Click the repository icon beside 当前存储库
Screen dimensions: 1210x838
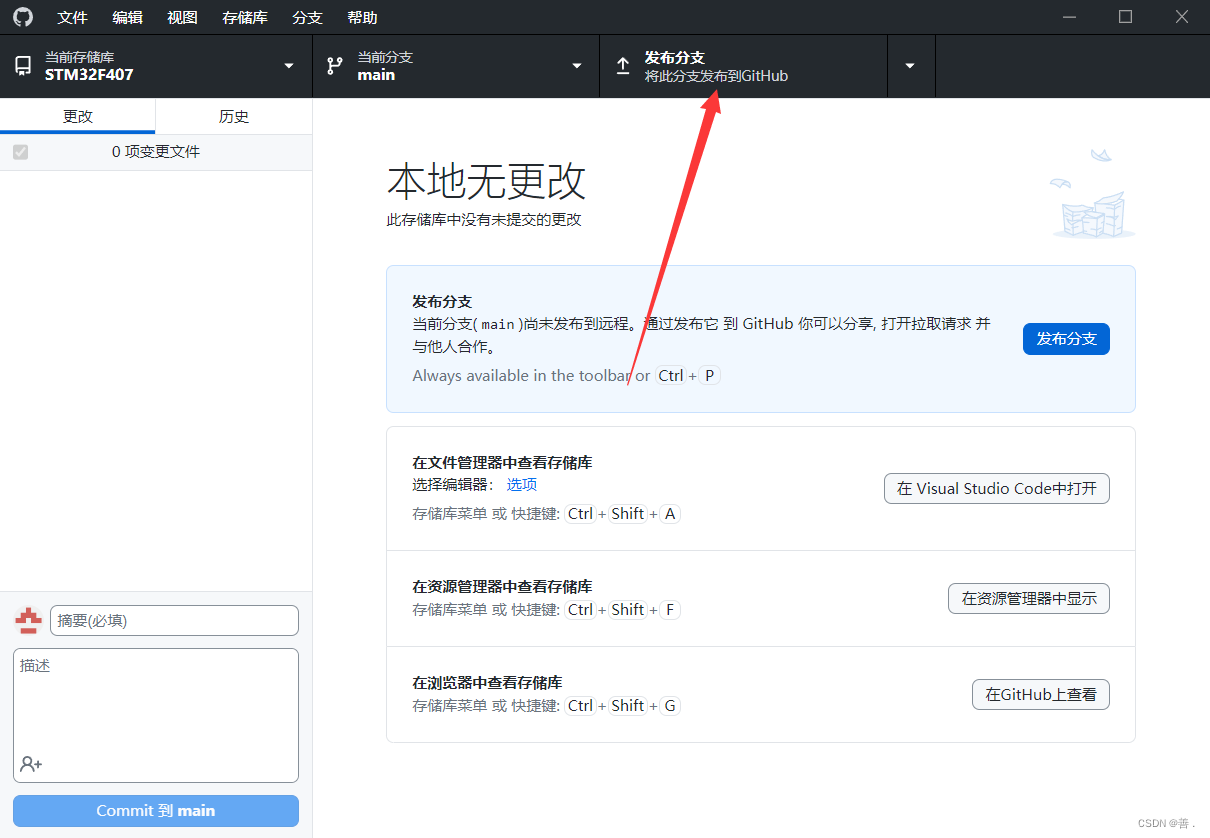[x=23, y=66]
